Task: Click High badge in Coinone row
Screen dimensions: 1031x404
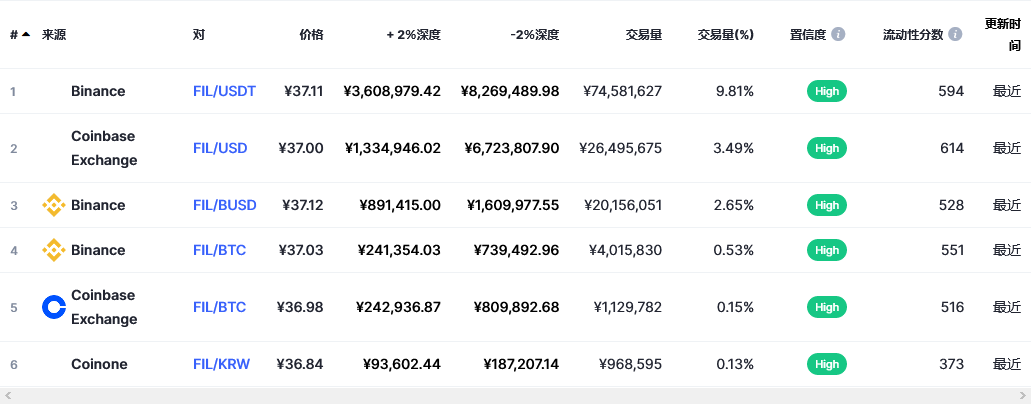Action: [x=827, y=364]
